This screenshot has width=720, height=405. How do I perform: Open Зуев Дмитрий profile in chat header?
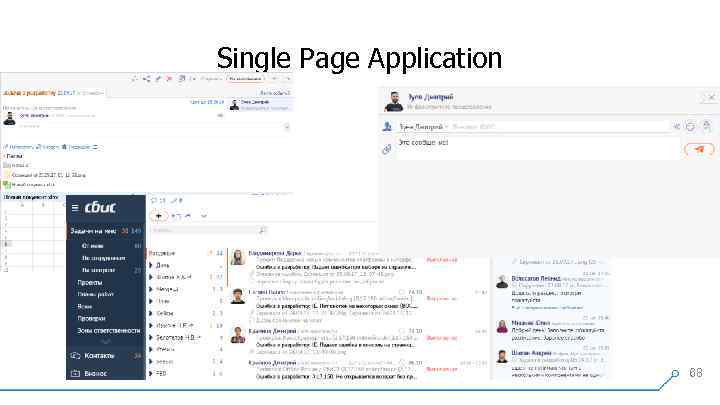pyautogui.click(x=430, y=97)
